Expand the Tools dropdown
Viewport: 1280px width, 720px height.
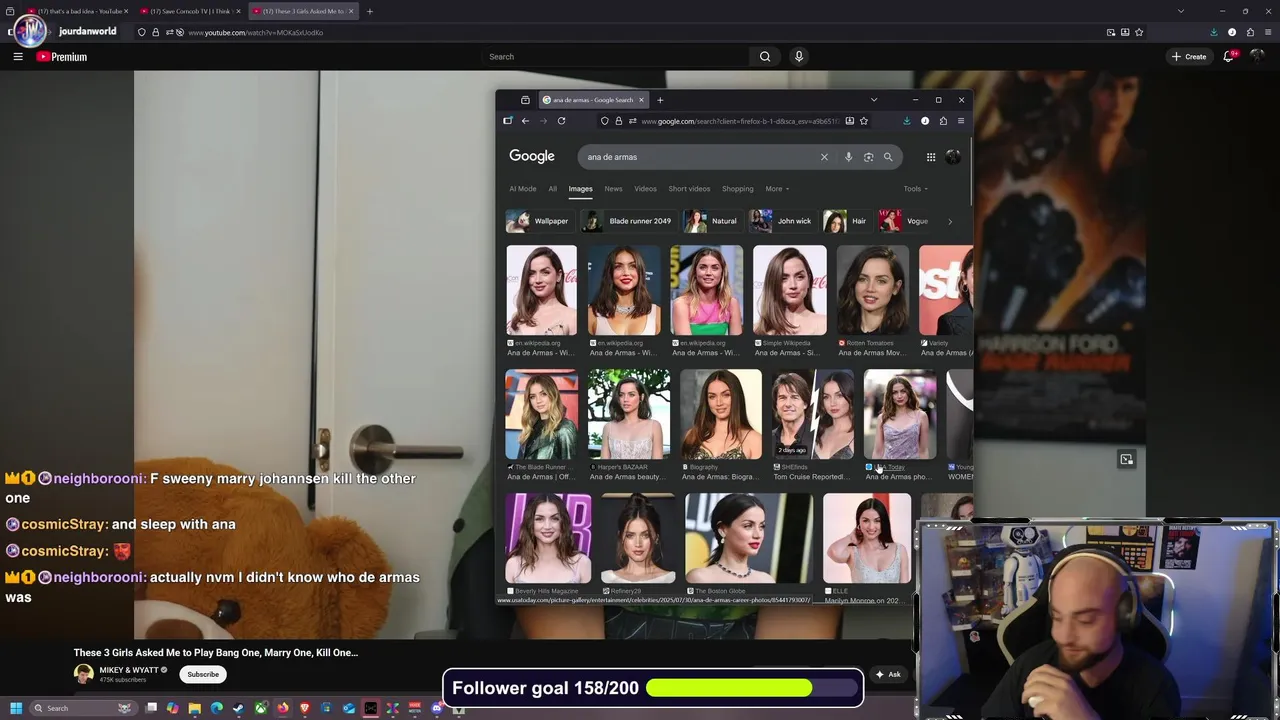915,189
